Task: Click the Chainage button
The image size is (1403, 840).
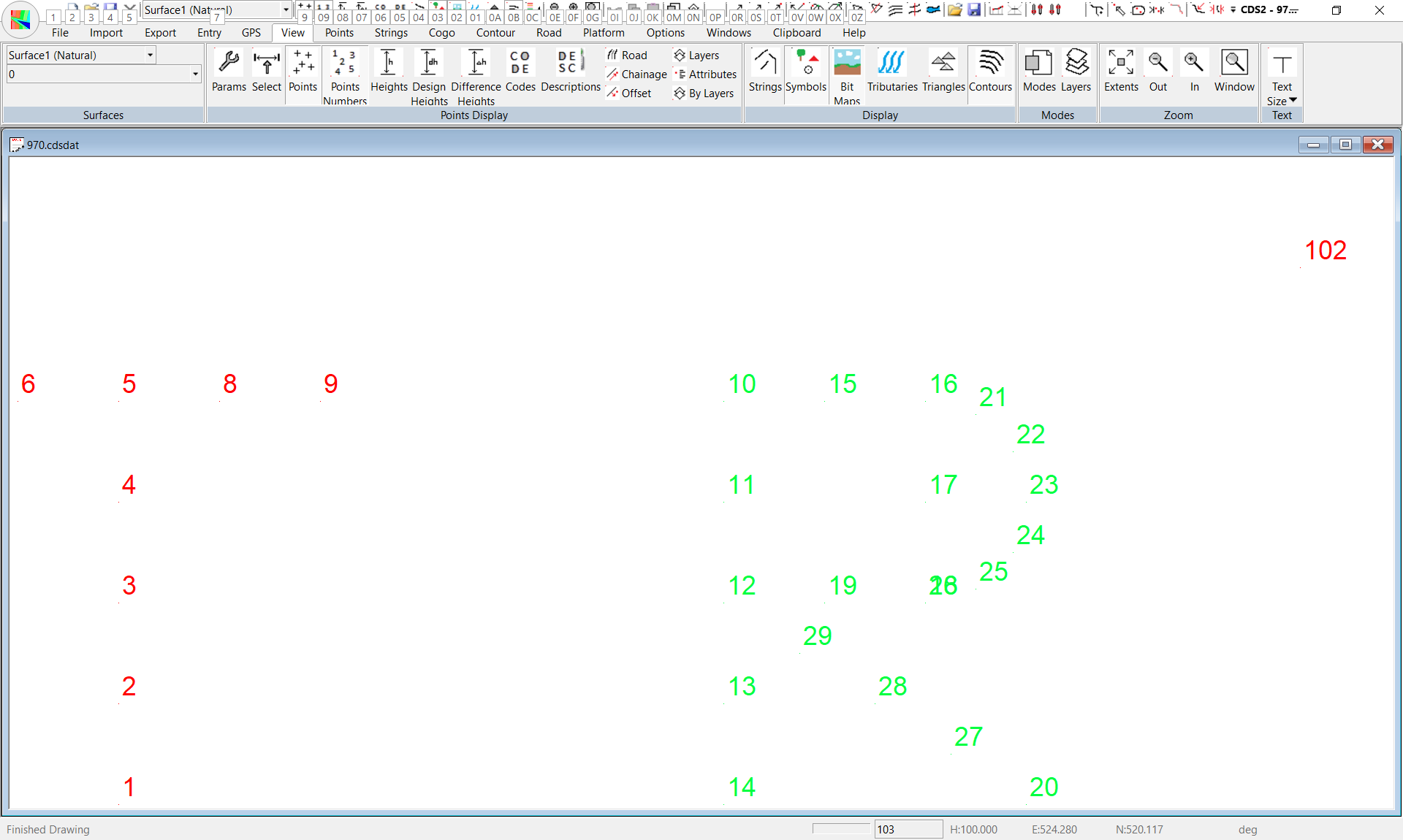Action: [x=636, y=75]
